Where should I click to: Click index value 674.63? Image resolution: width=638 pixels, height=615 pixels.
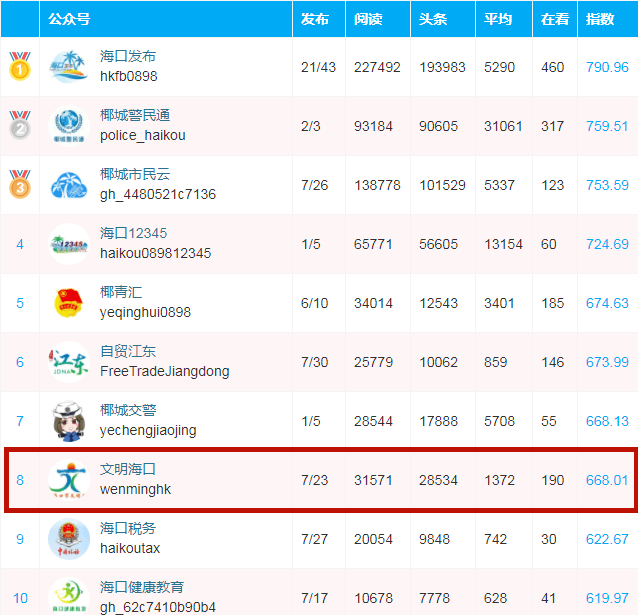click(607, 303)
